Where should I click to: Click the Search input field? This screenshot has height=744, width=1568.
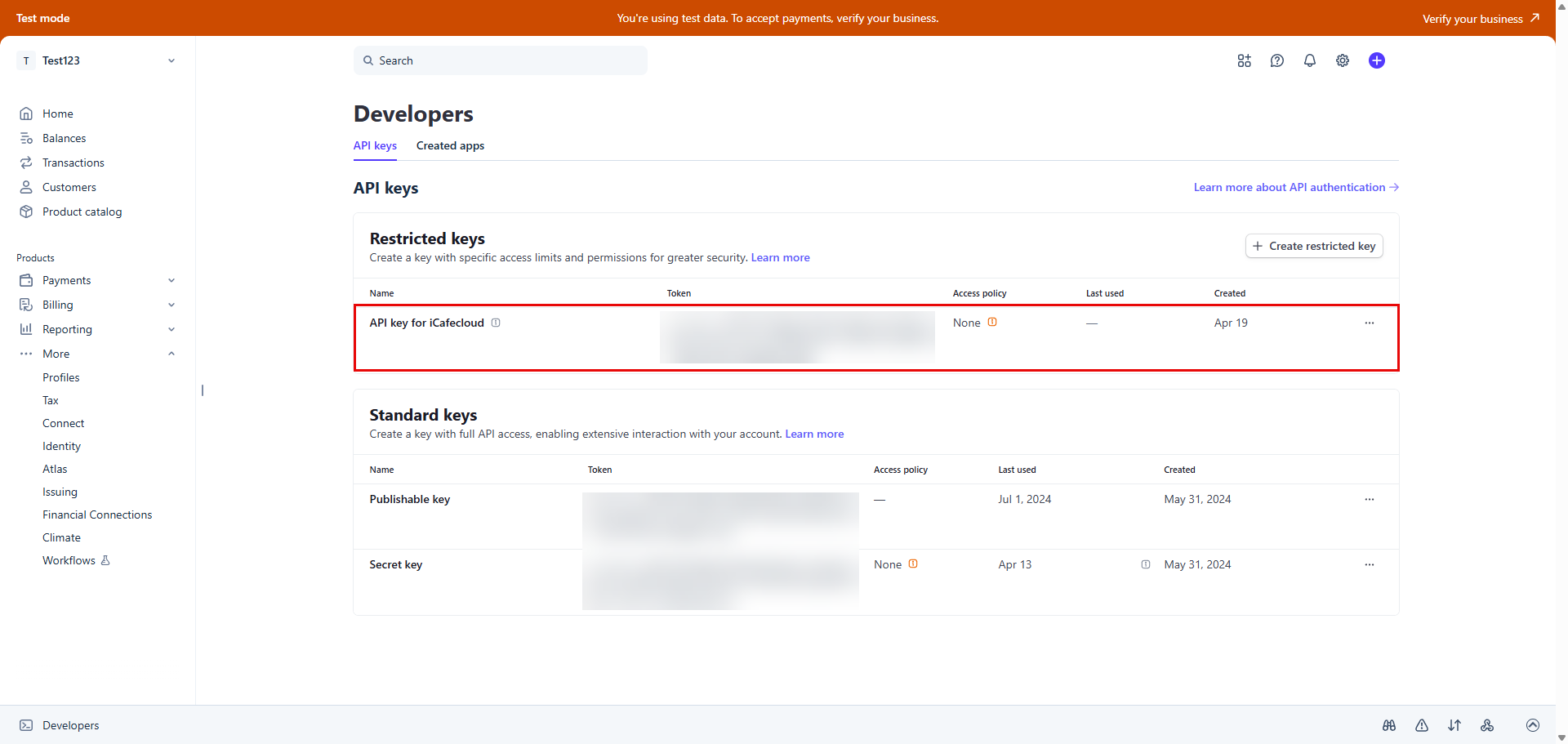tap(500, 60)
